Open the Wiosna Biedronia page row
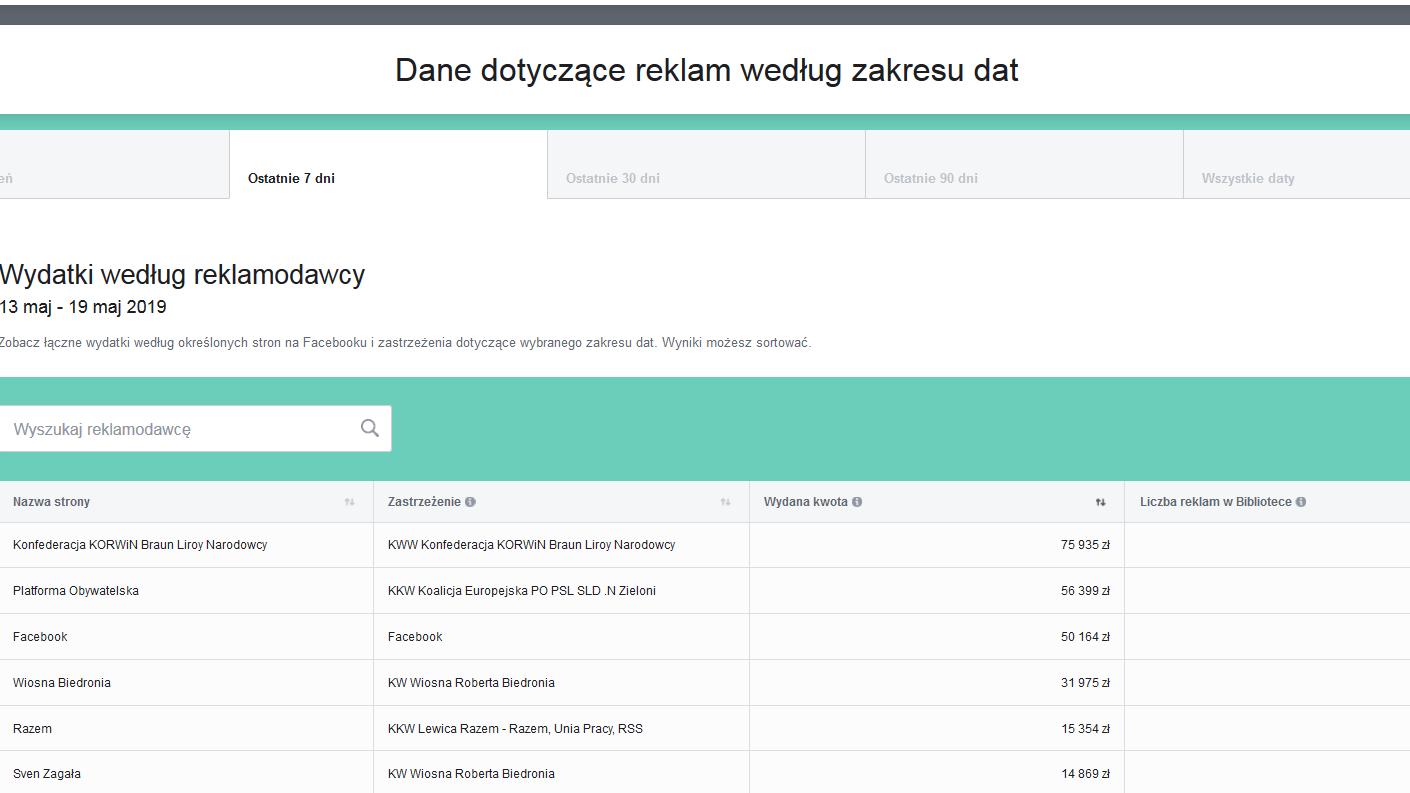Viewport: 1410px width, 793px height. [62, 683]
